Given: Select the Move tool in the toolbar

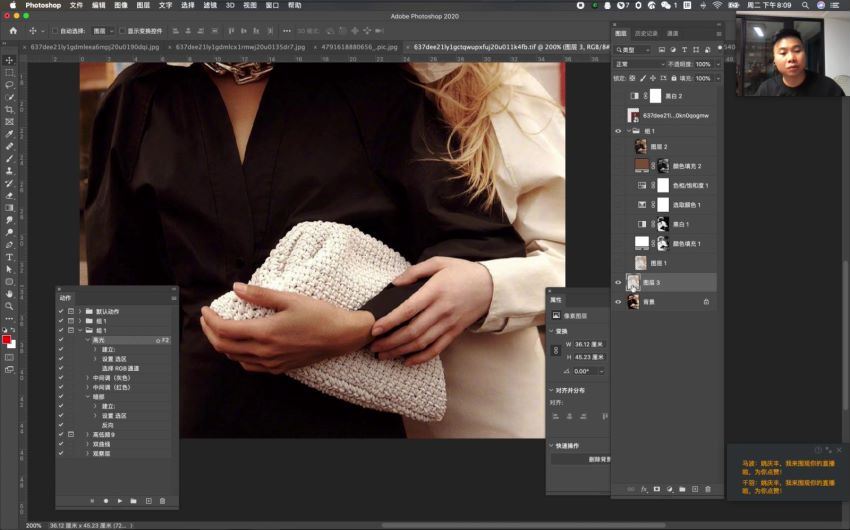Looking at the screenshot, I should click(9, 60).
